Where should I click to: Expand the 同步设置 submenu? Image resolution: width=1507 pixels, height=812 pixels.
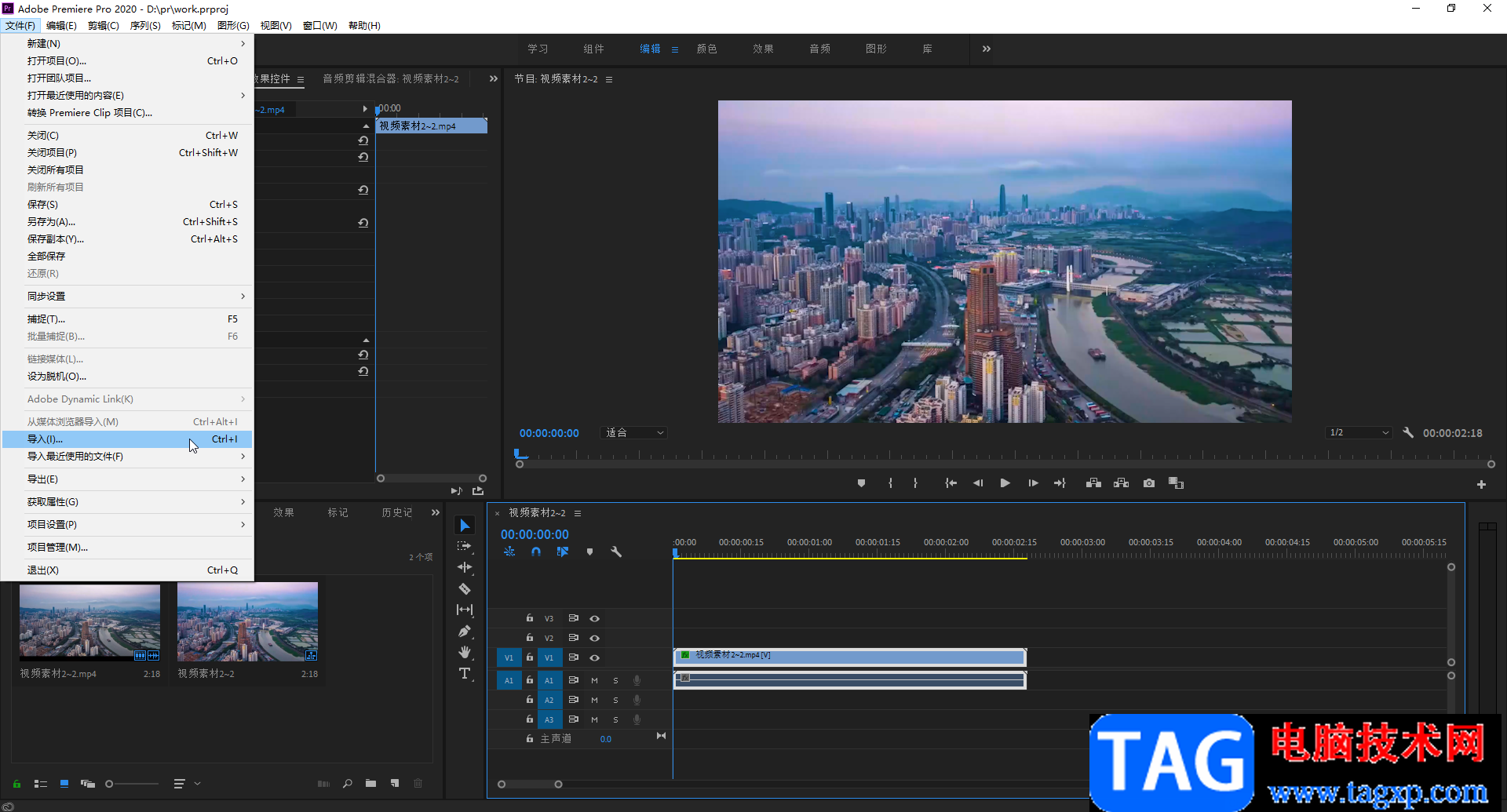click(126, 296)
